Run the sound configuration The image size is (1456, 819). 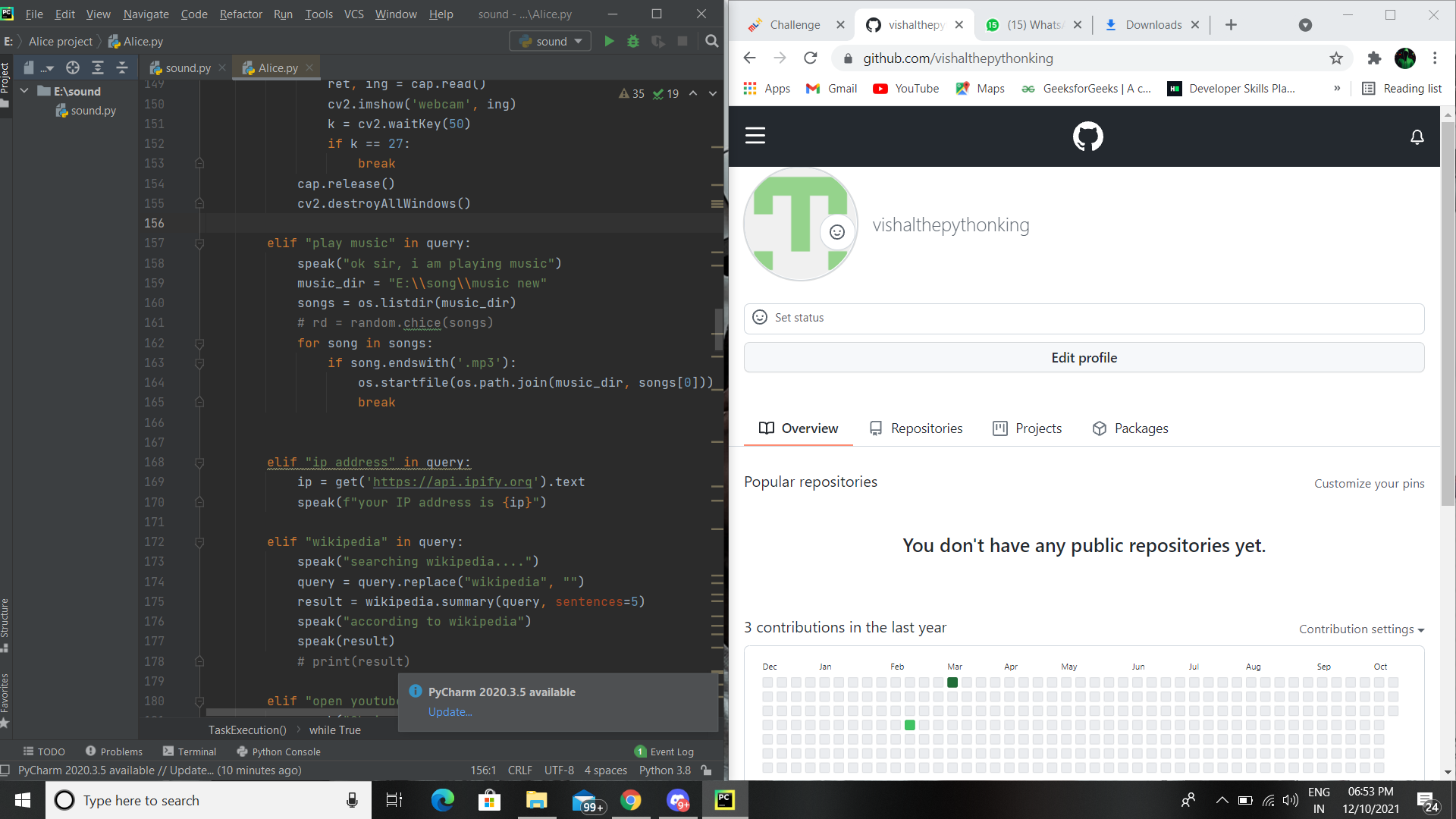(609, 42)
